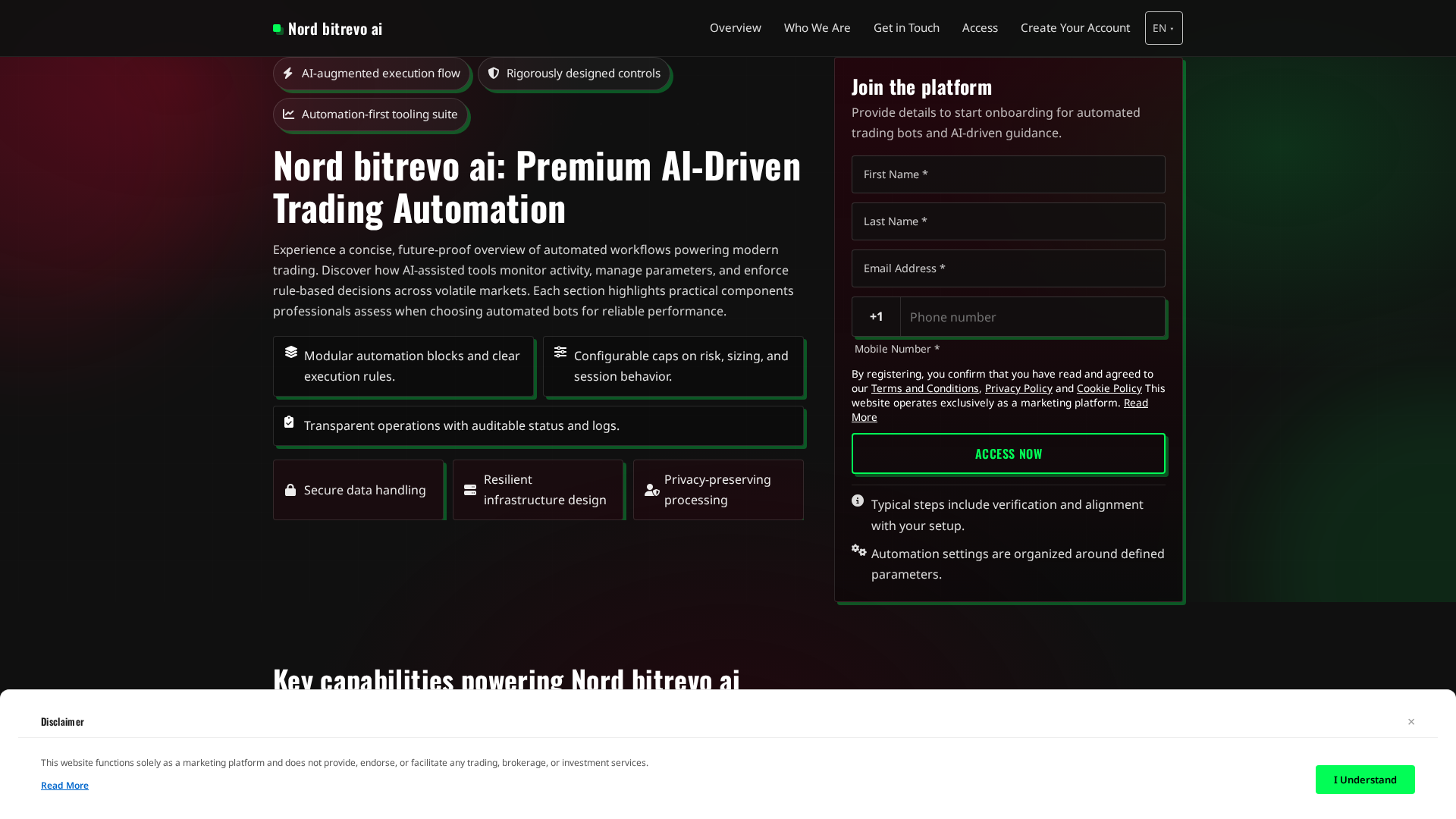The image size is (1456, 819).
Task: Click the info circle icon by Typical steps
Action: pyautogui.click(x=858, y=500)
